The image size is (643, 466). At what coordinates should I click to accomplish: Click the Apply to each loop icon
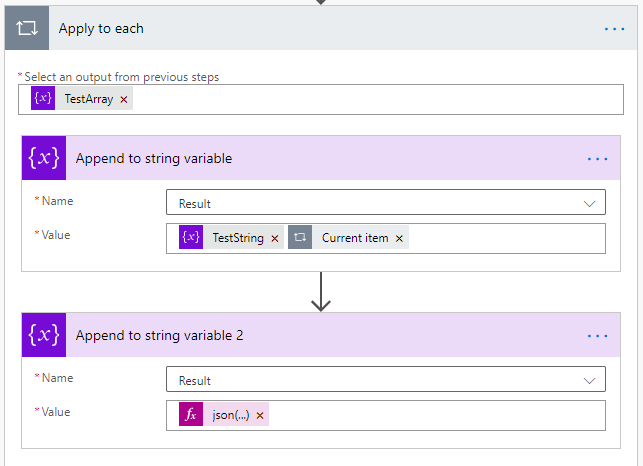[27, 28]
